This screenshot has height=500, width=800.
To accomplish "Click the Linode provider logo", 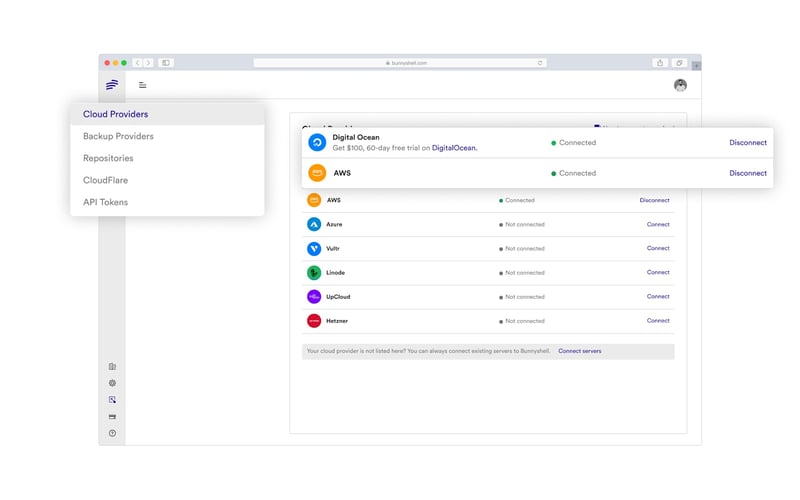I will [x=314, y=272].
